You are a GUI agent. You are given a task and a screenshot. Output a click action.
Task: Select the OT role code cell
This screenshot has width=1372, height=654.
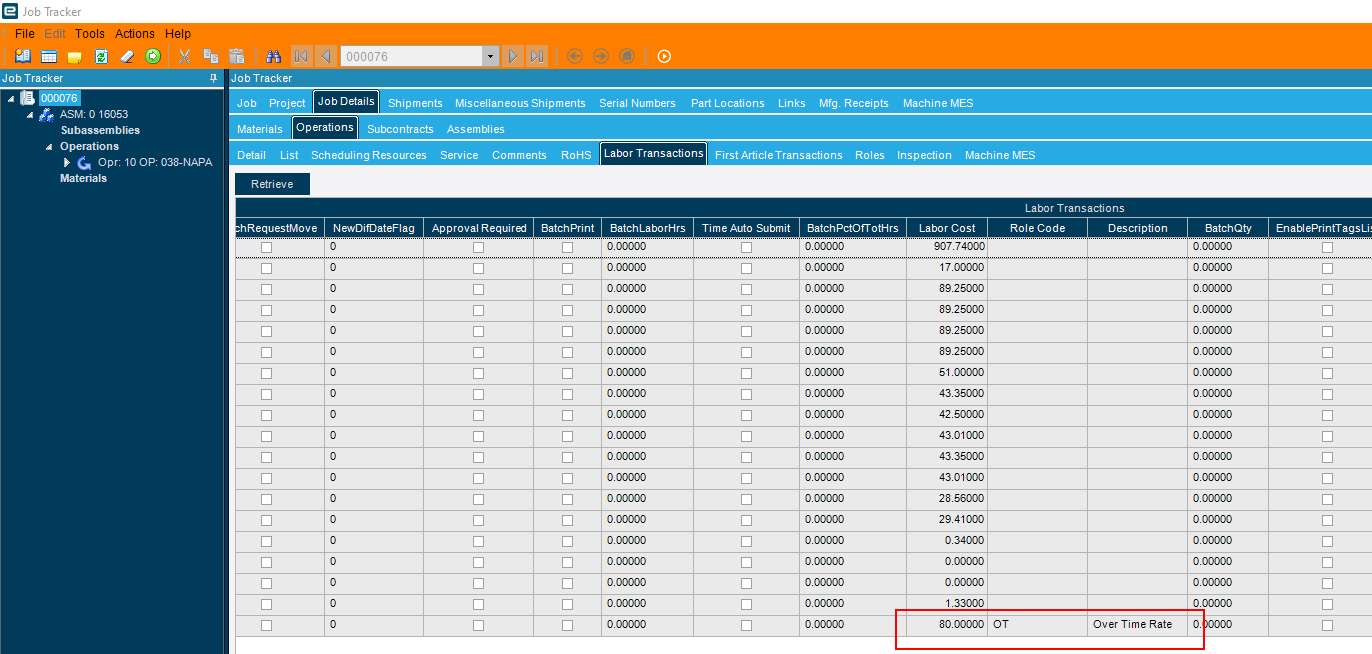coord(1036,625)
